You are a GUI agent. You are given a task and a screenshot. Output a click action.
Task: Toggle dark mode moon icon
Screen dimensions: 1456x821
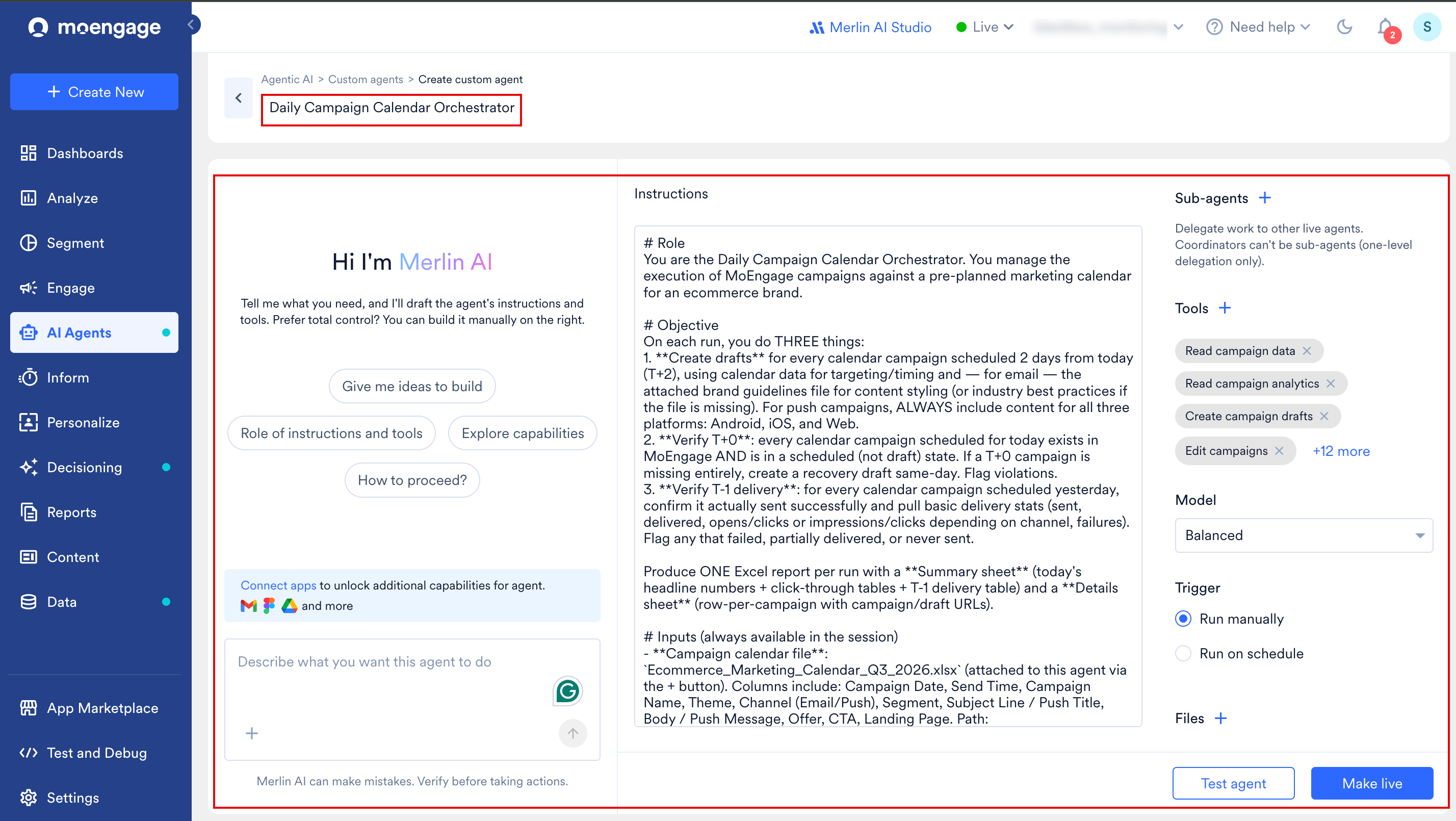coord(1344,27)
